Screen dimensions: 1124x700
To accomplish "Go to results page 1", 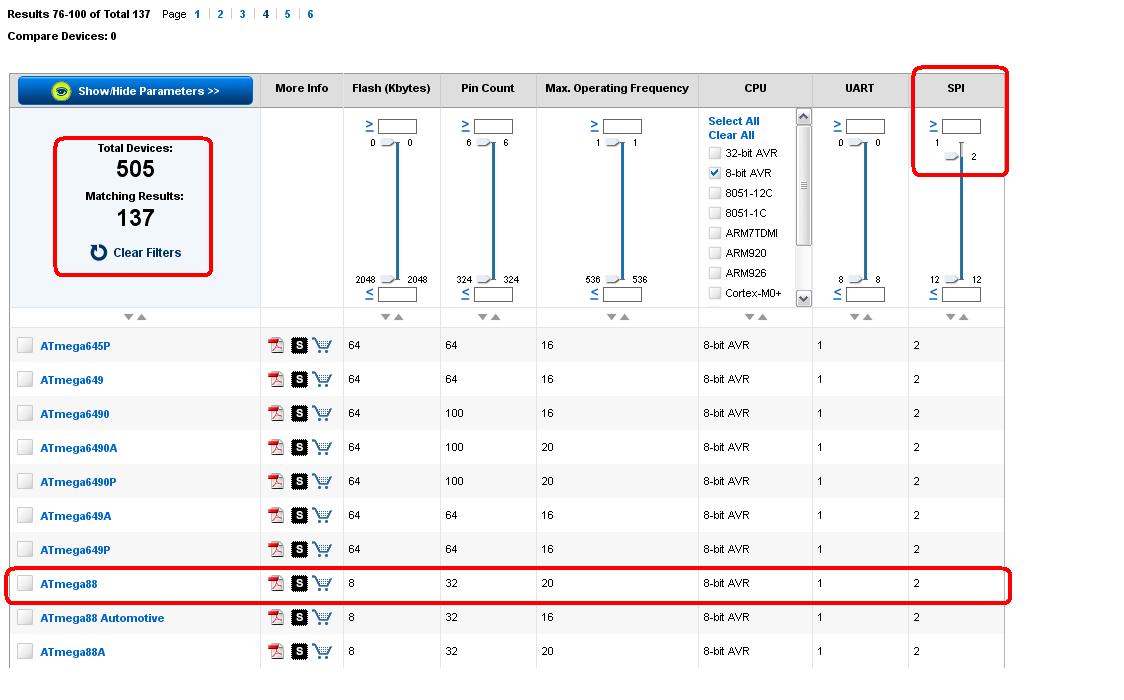I will coord(197,14).
